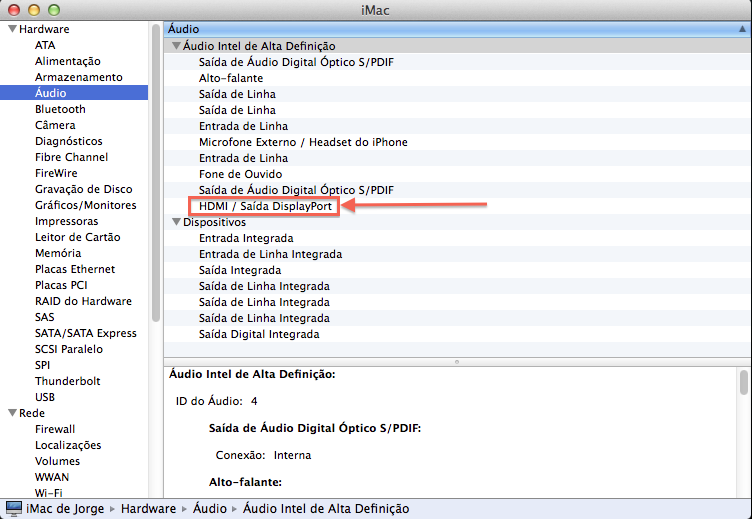Click the Fone de Ouvido entry
The height and width of the screenshot is (519, 752).
tap(240, 174)
